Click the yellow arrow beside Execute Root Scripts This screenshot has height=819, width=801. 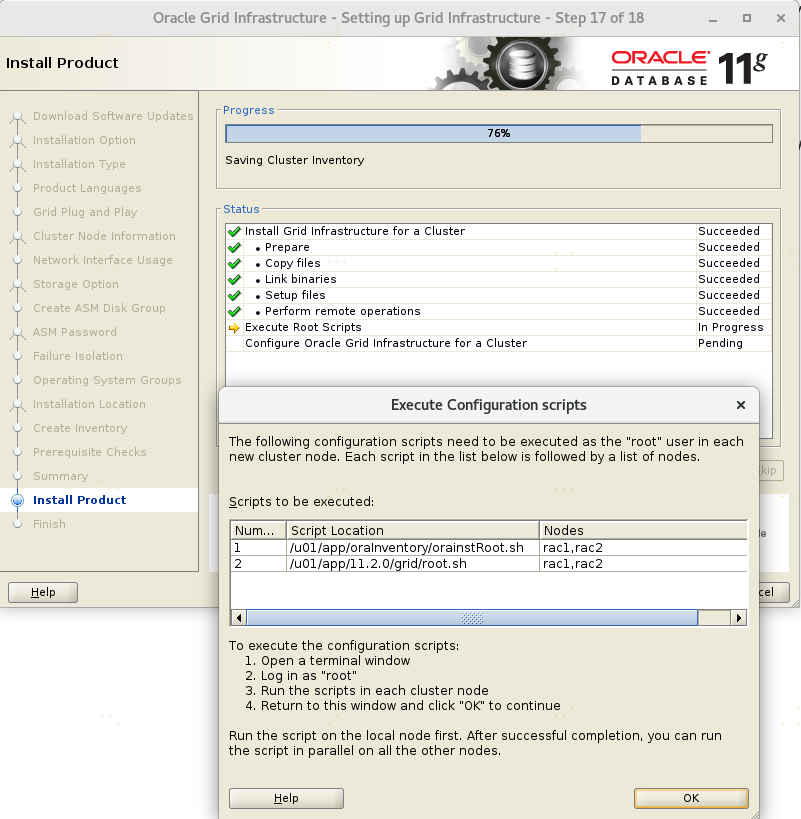234,327
